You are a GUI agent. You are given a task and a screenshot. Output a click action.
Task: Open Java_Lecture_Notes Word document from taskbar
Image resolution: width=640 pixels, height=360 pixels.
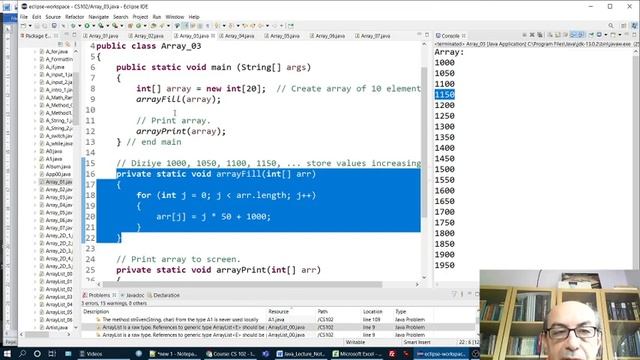(x=301, y=354)
